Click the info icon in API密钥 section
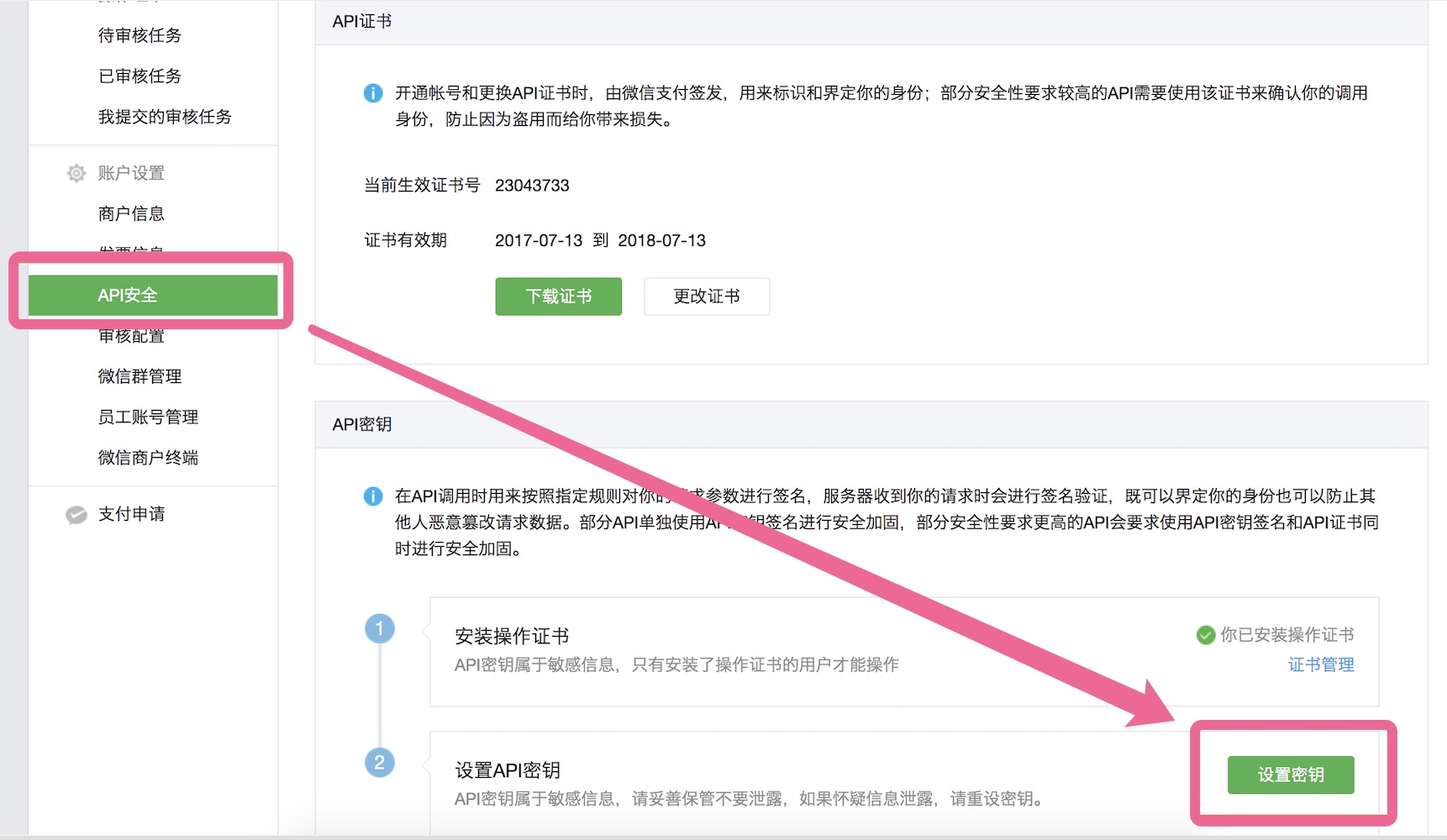This screenshot has height=840, width=1447. pyautogui.click(x=372, y=496)
